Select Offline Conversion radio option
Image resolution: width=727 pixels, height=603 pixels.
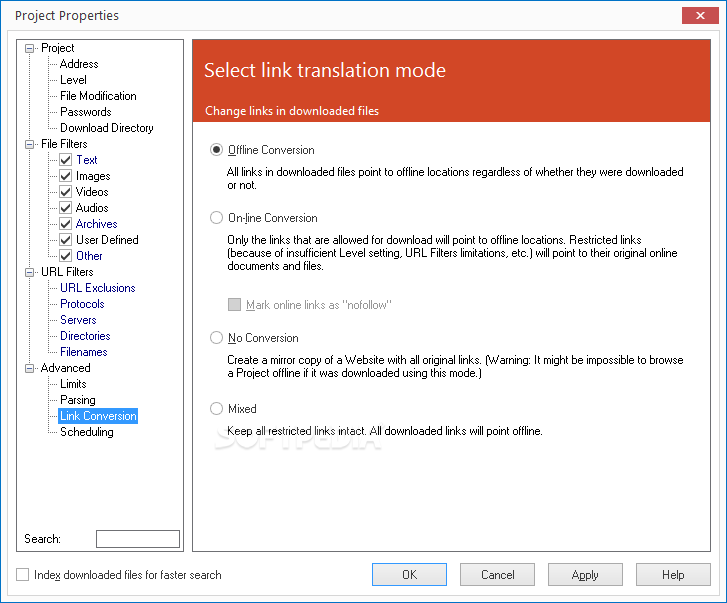[217, 150]
